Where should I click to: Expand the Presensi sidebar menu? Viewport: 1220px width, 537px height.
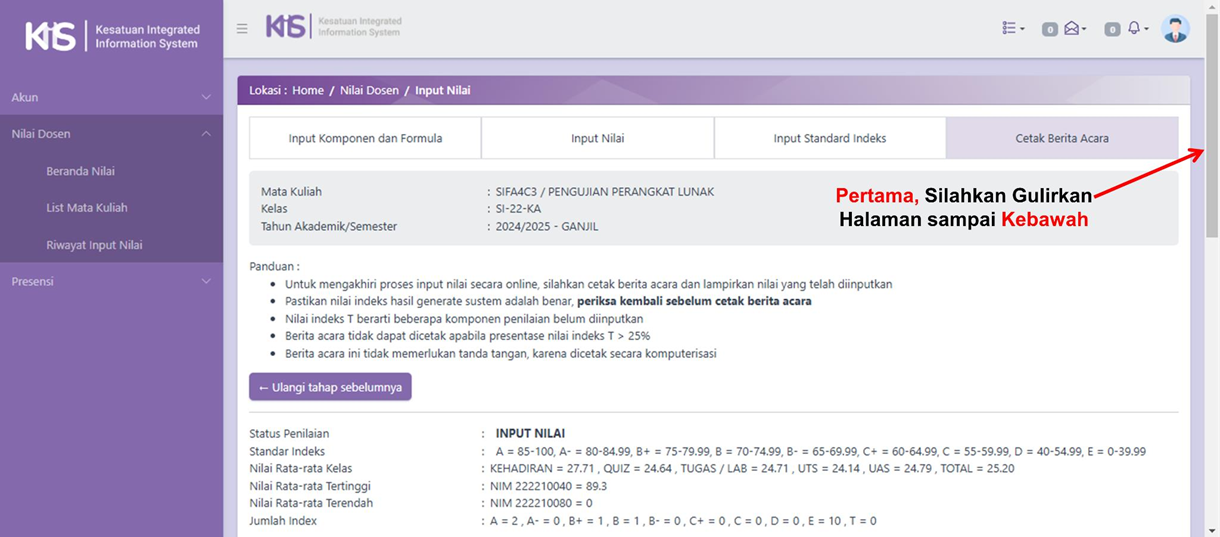111,282
